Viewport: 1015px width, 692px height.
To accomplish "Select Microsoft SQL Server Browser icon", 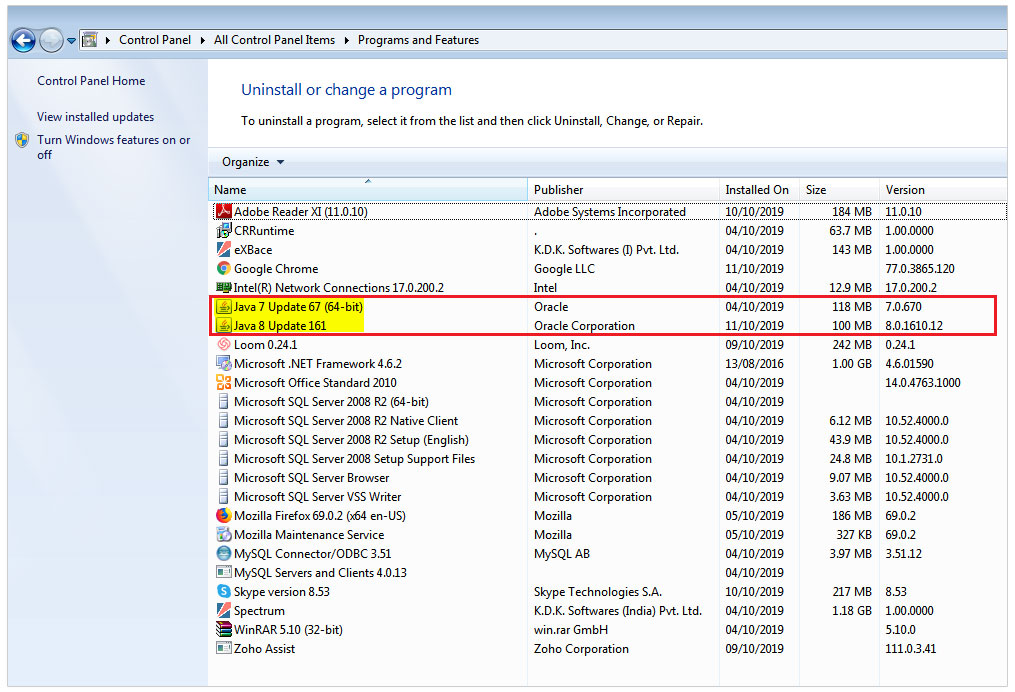I will [223, 478].
